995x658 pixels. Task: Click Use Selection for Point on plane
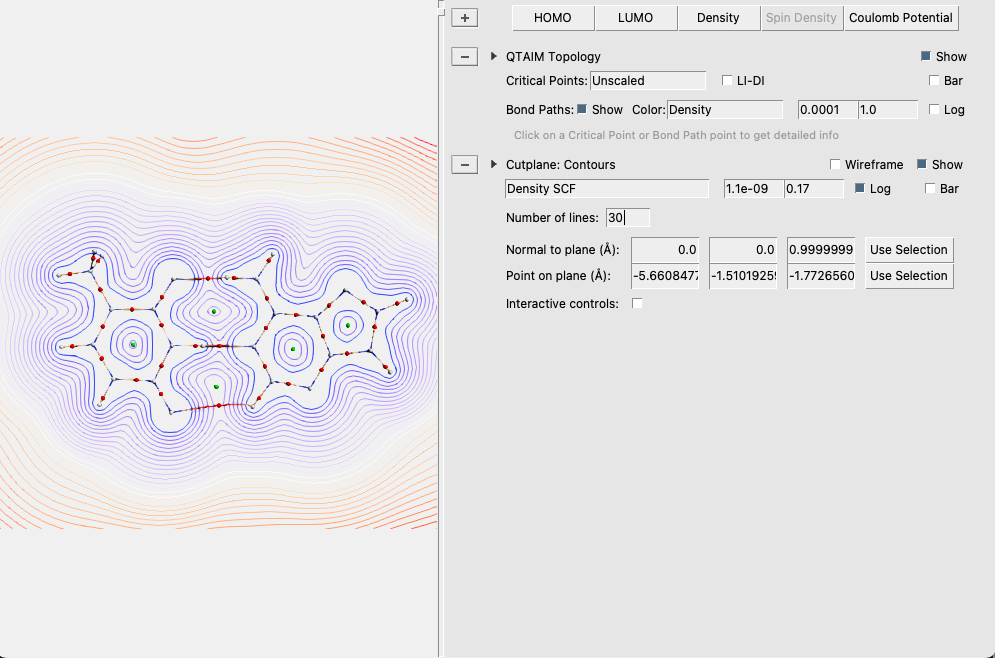(909, 275)
